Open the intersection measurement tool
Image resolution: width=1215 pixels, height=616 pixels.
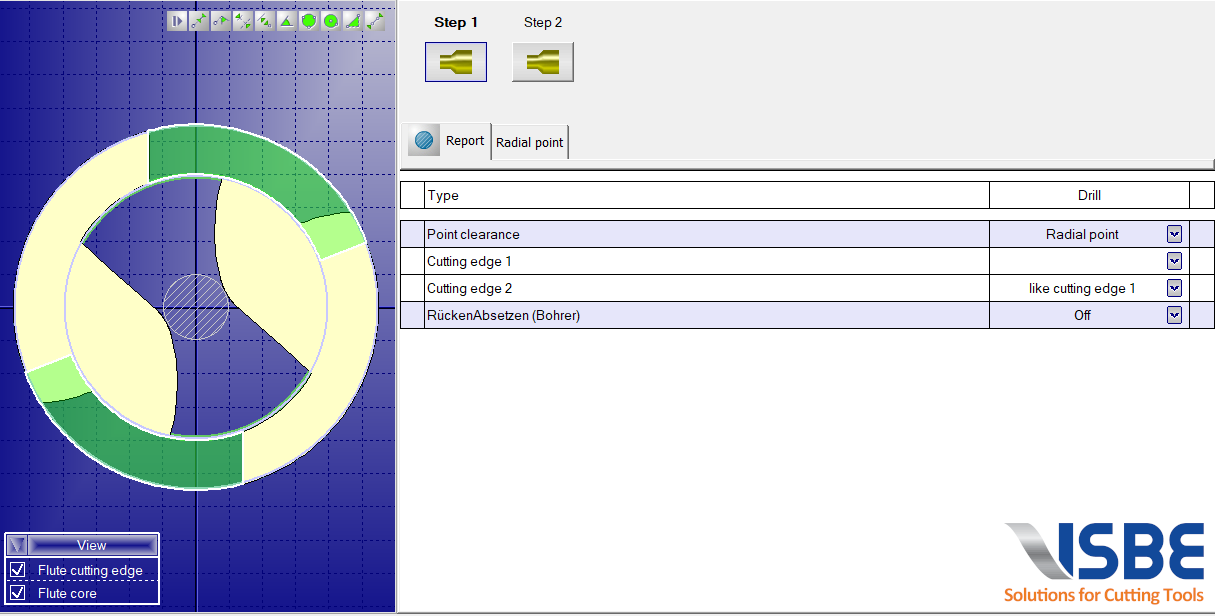pos(243,20)
